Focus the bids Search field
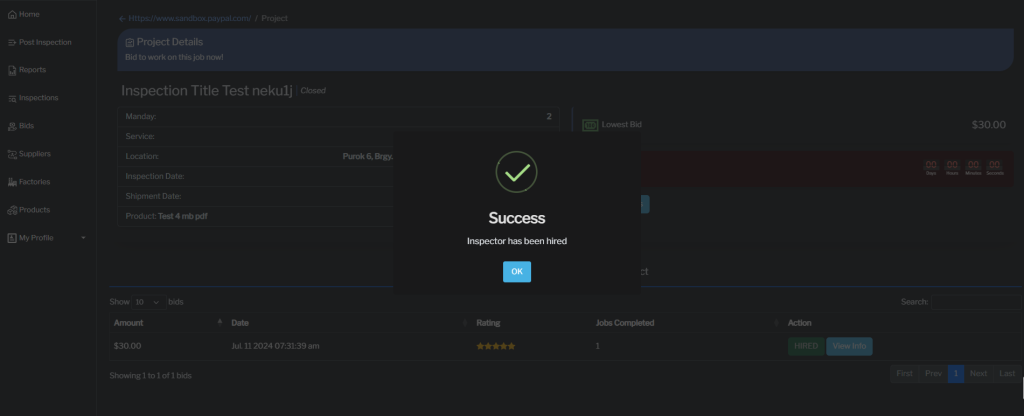Viewport: 1024px width, 416px height. pos(976,302)
